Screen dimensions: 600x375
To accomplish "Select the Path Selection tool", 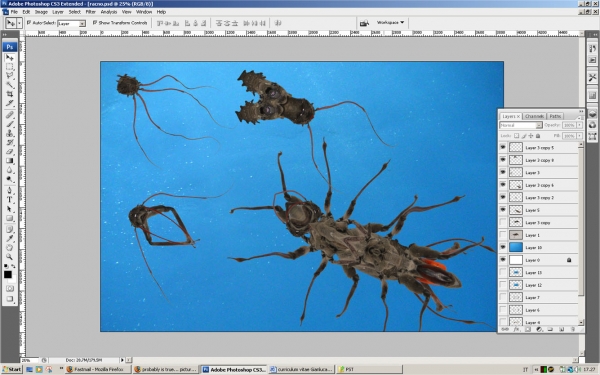I will tap(10, 209).
